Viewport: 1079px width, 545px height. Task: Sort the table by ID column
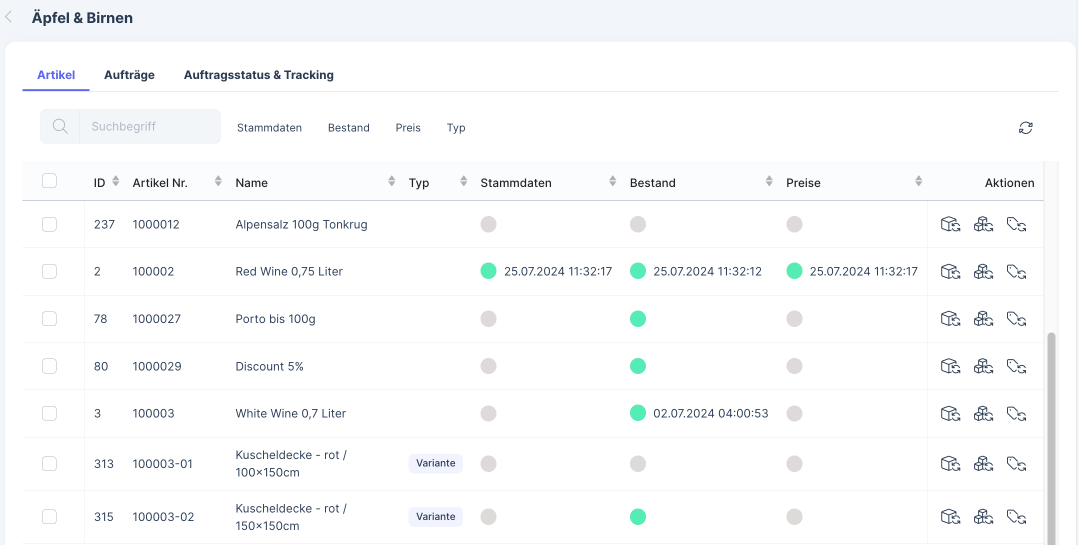click(115, 182)
